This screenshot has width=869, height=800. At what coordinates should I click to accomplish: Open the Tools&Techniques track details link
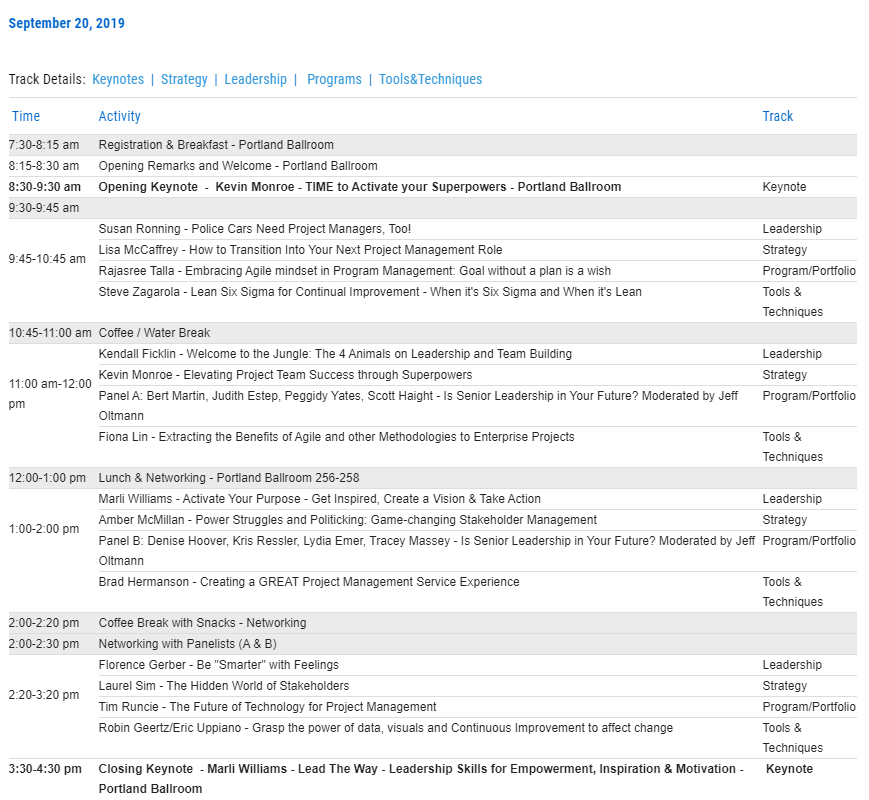pyautogui.click(x=431, y=79)
